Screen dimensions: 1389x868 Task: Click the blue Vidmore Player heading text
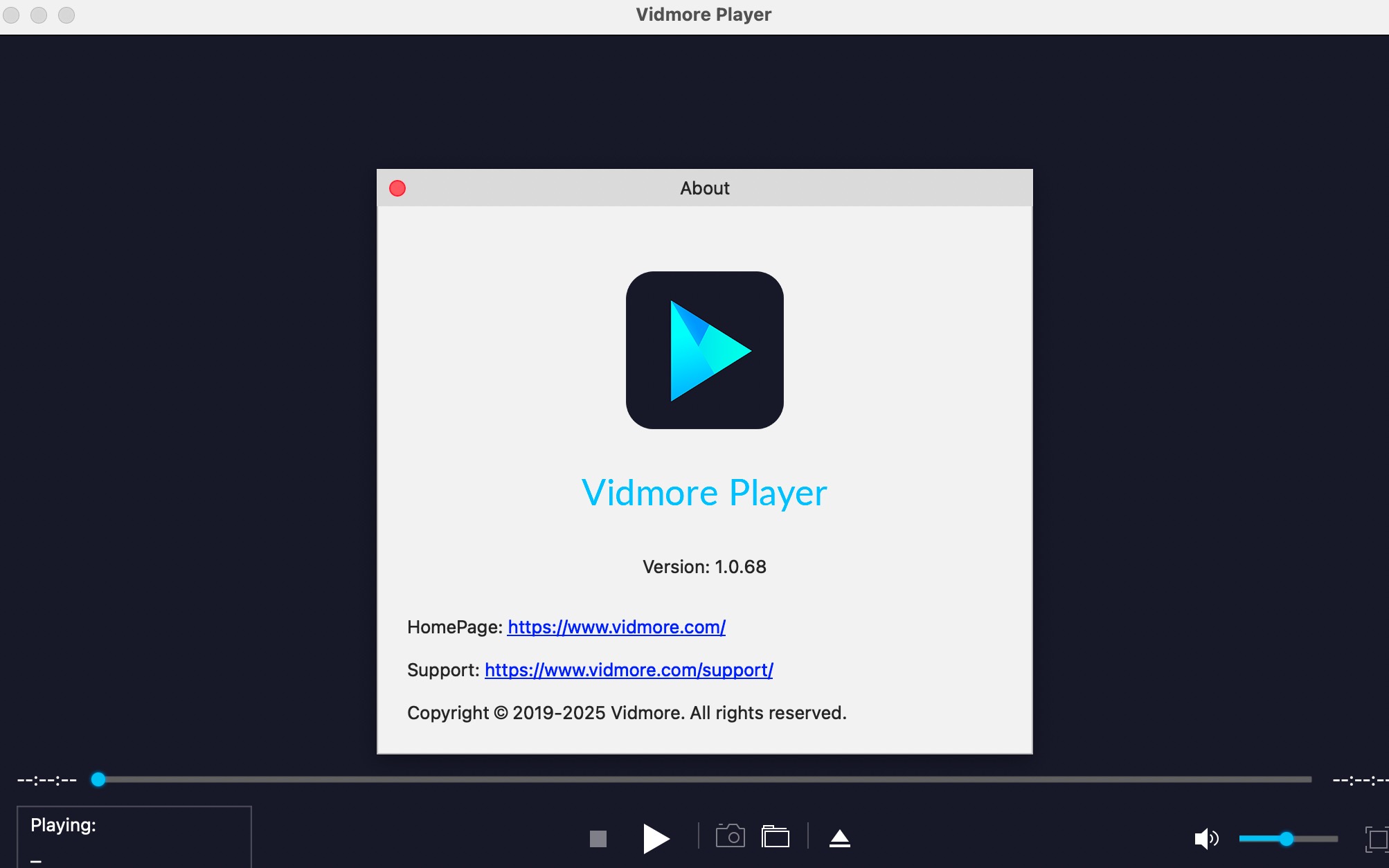pyautogui.click(x=704, y=493)
